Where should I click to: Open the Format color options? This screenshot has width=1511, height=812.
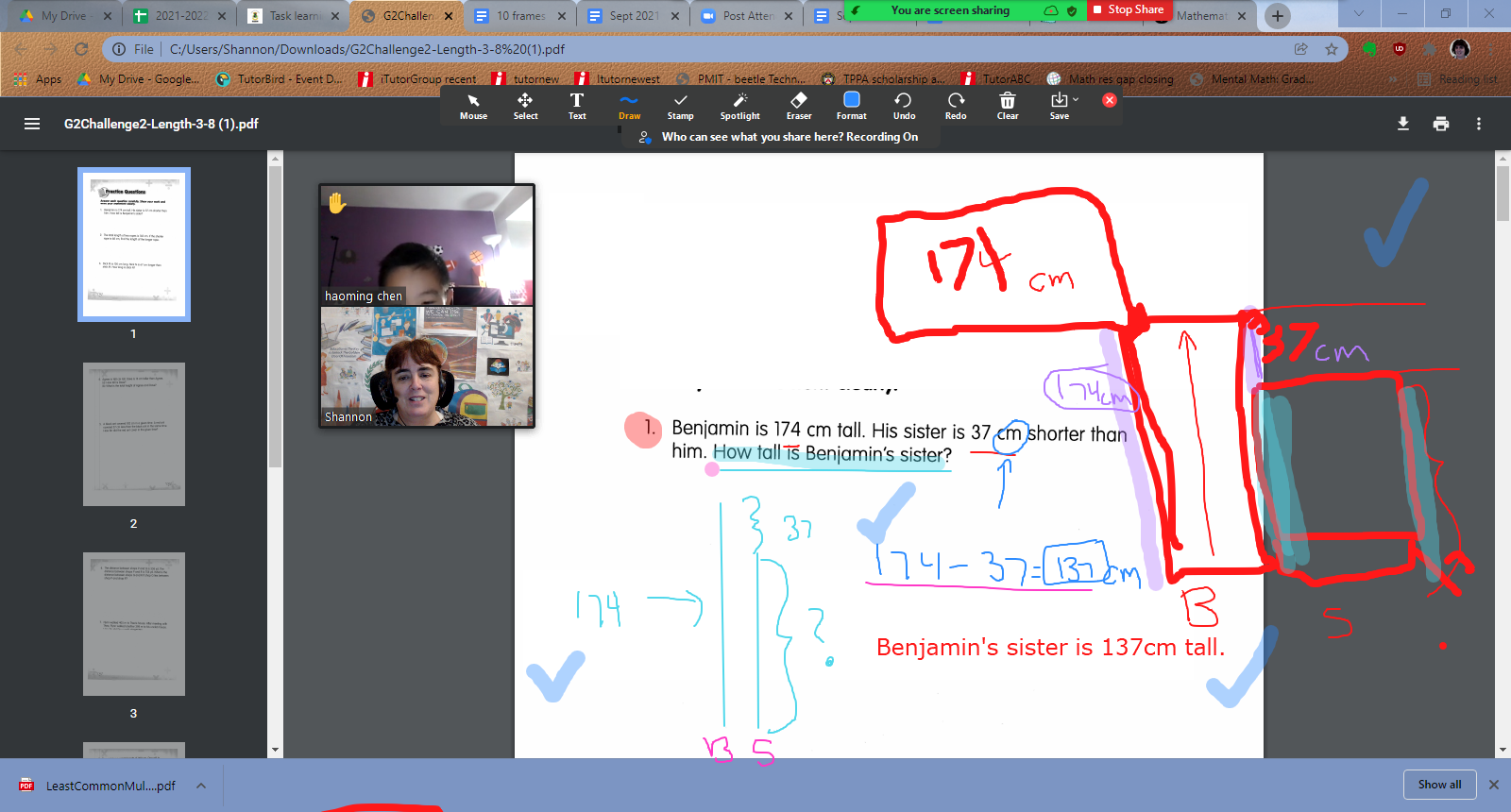coord(851,106)
